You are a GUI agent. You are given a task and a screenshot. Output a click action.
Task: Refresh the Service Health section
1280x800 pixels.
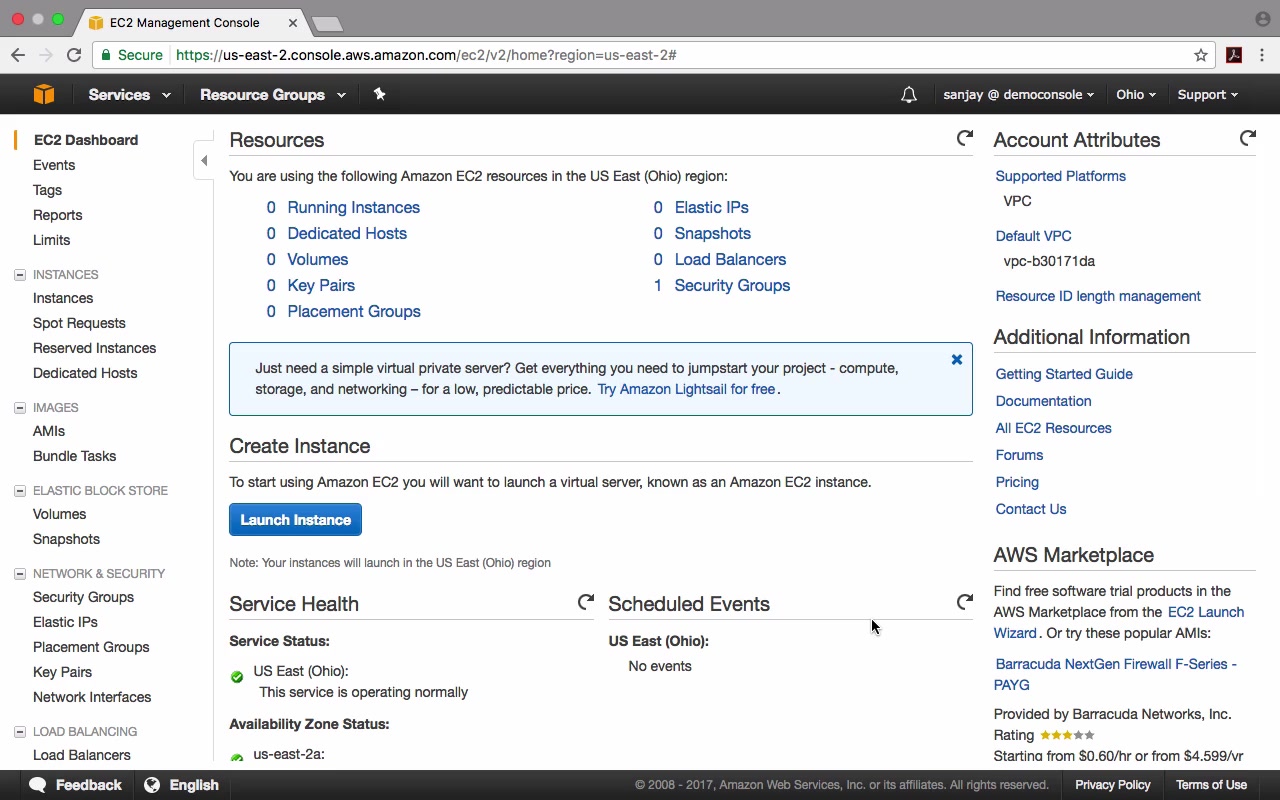pos(585,602)
